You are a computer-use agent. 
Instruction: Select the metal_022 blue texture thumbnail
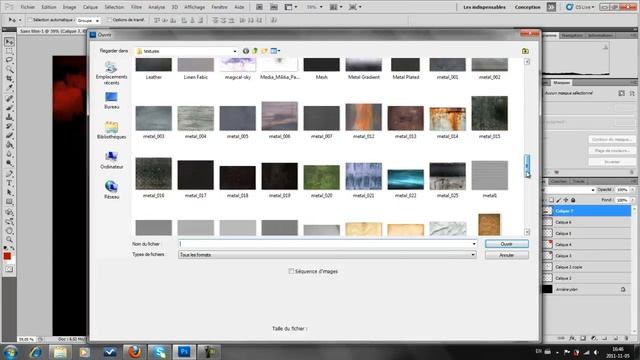tap(405, 180)
